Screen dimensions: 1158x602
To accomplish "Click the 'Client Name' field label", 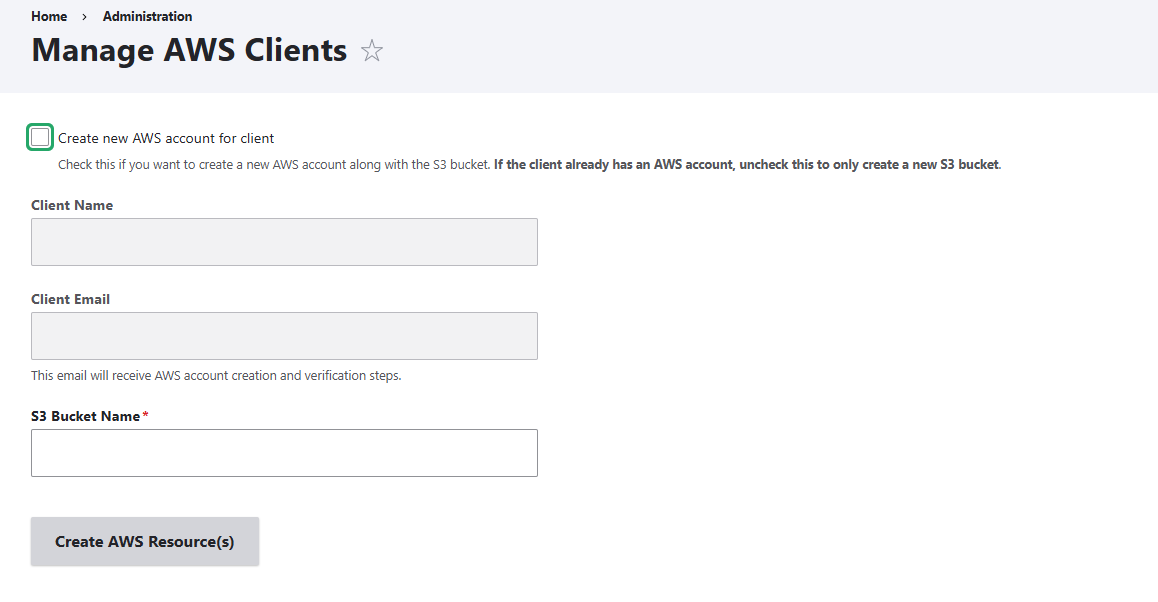I will [x=72, y=205].
